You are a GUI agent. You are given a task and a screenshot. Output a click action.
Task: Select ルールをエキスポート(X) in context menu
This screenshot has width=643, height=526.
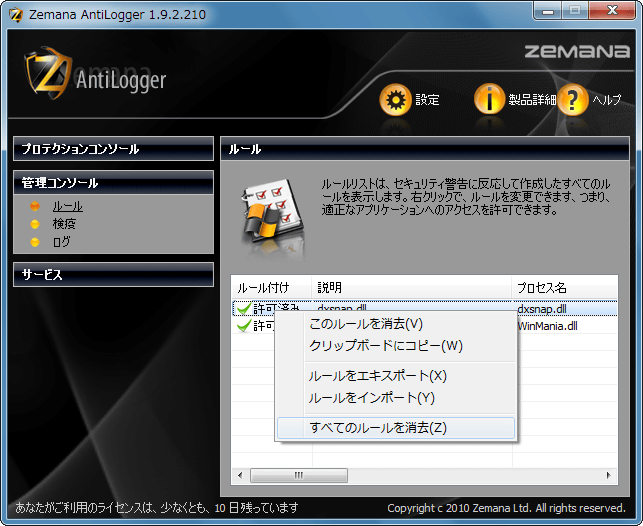coord(396,376)
